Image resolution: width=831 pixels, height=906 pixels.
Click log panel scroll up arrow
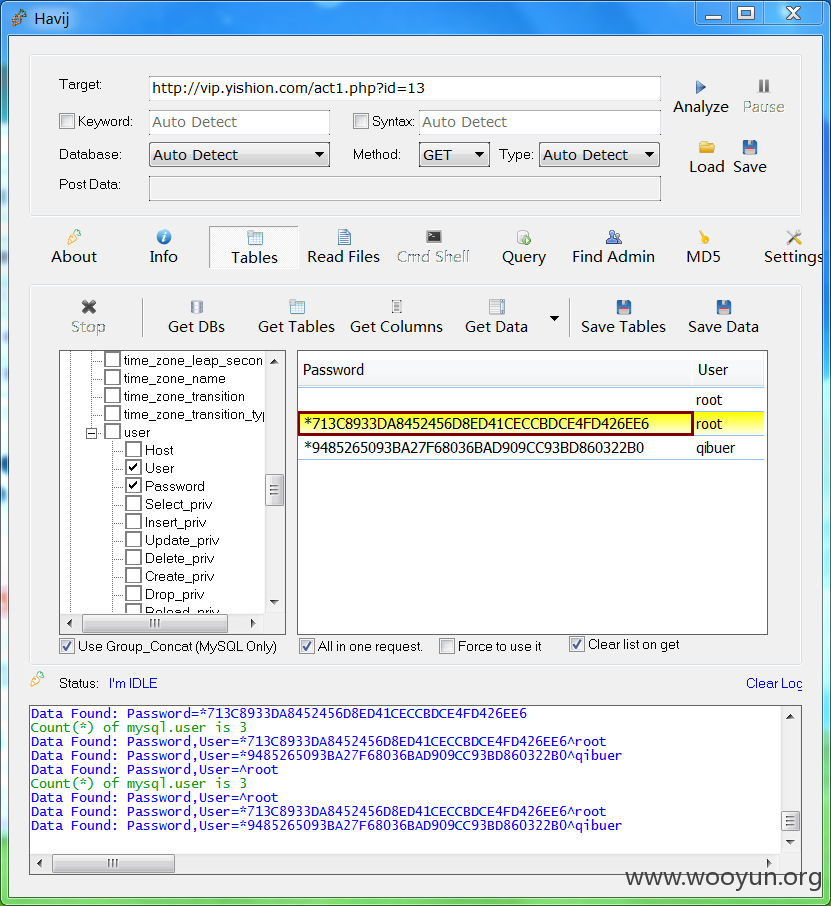(x=790, y=717)
